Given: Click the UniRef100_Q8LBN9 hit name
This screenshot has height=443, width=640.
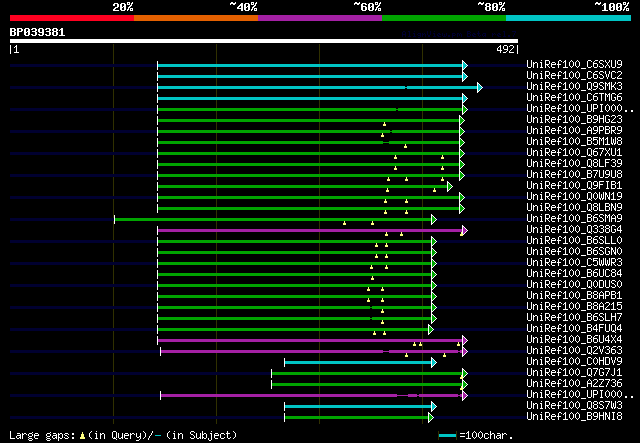Looking at the screenshot, I should (x=574, y=208).
